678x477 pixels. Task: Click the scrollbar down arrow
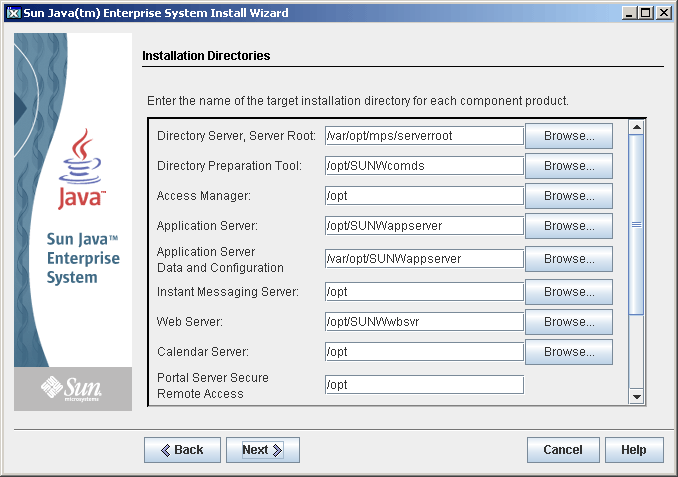coord(636,396)
